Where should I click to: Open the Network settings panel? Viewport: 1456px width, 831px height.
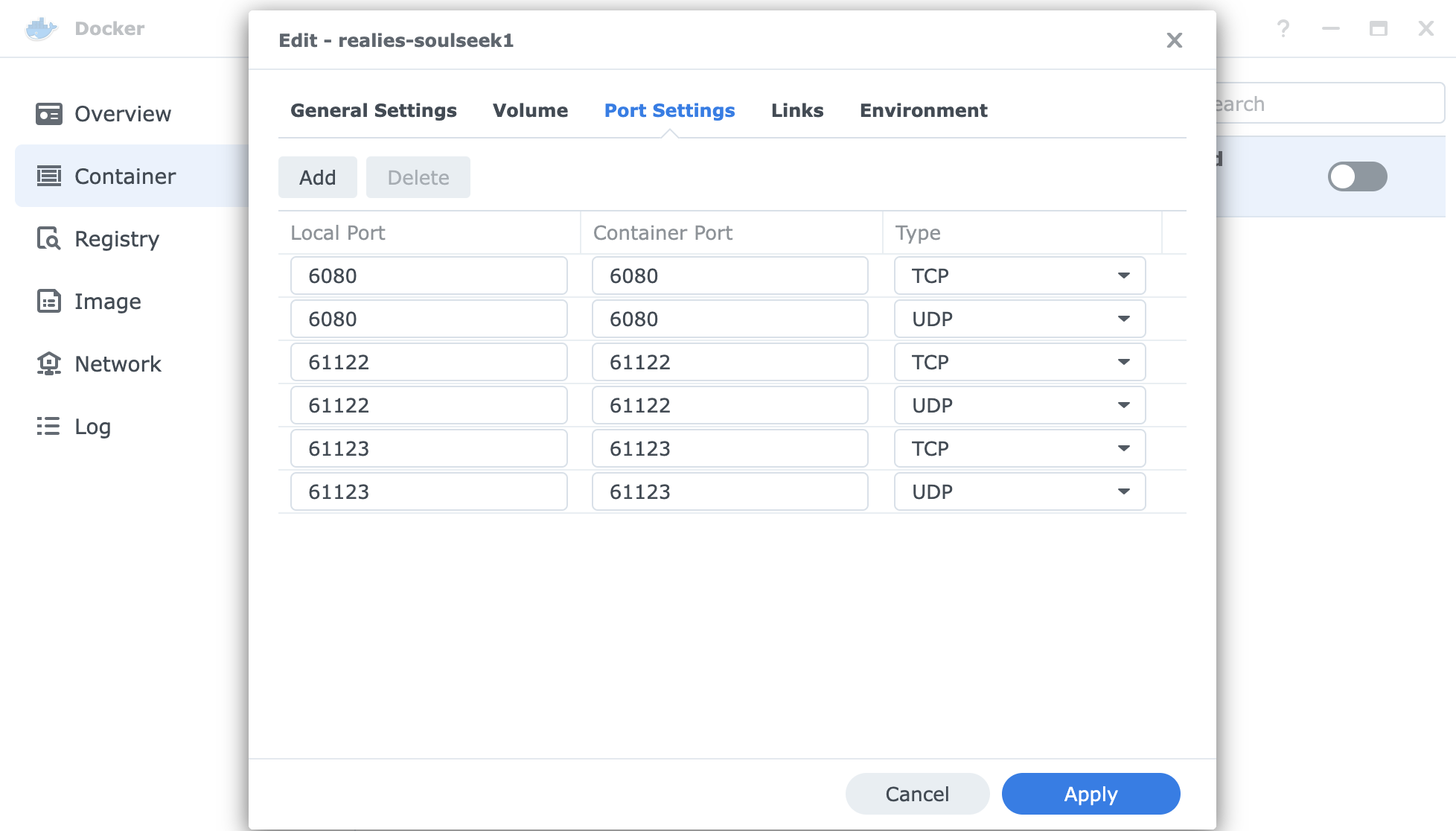(x=118, y=364)
